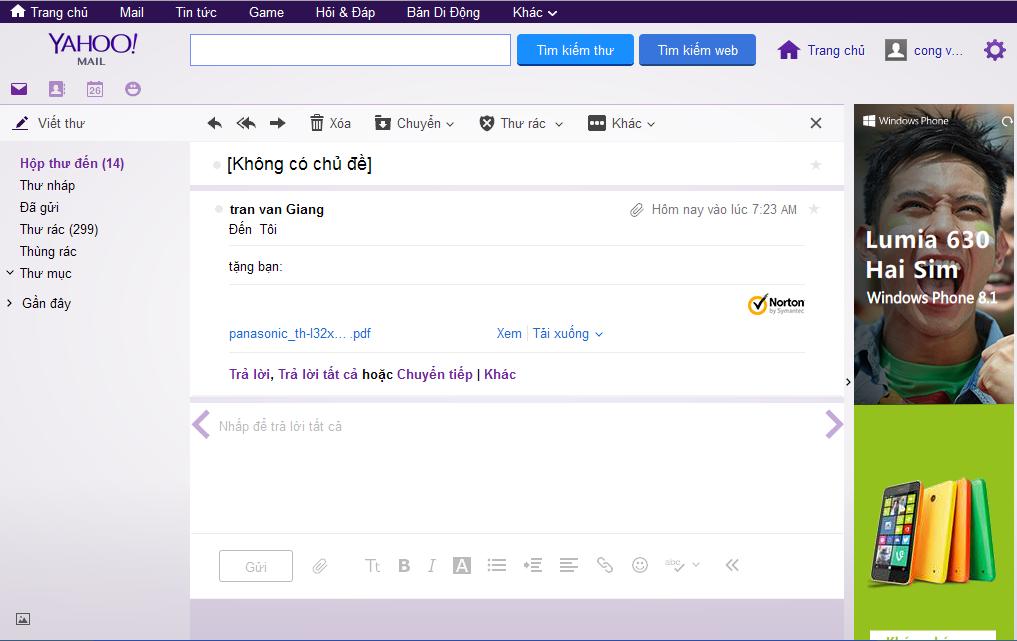Go to previous message with left chevron
This screenshot has width=1017, height=641.
201,425
